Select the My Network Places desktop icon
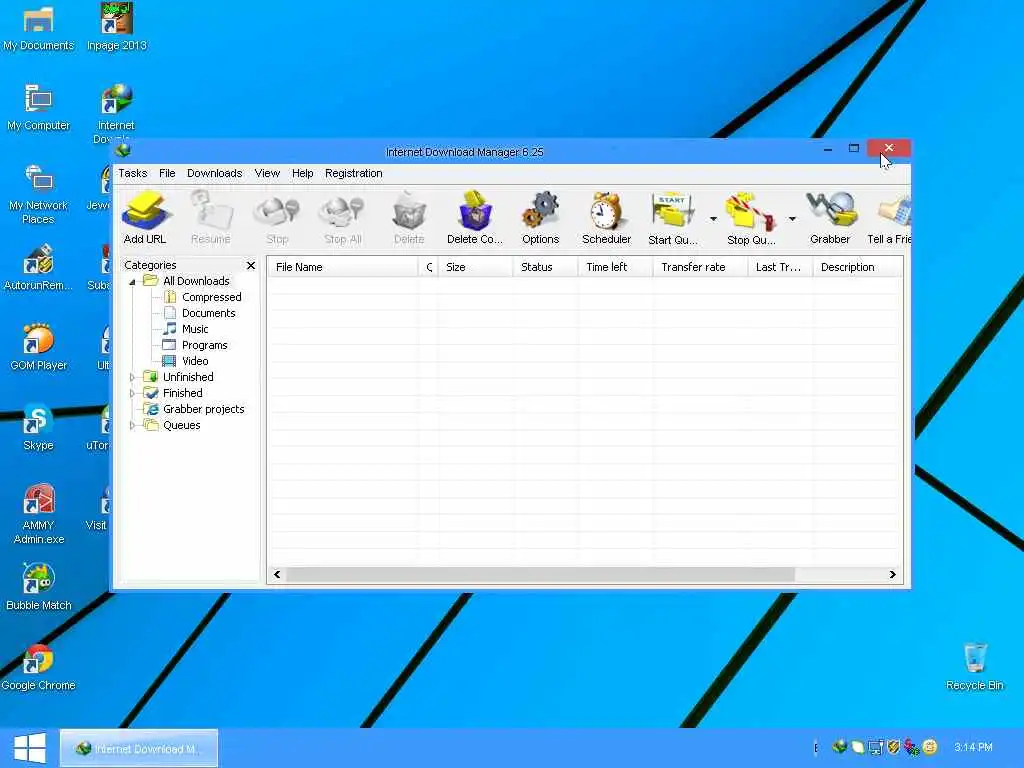1024x768 pixels. coord(38,195)
